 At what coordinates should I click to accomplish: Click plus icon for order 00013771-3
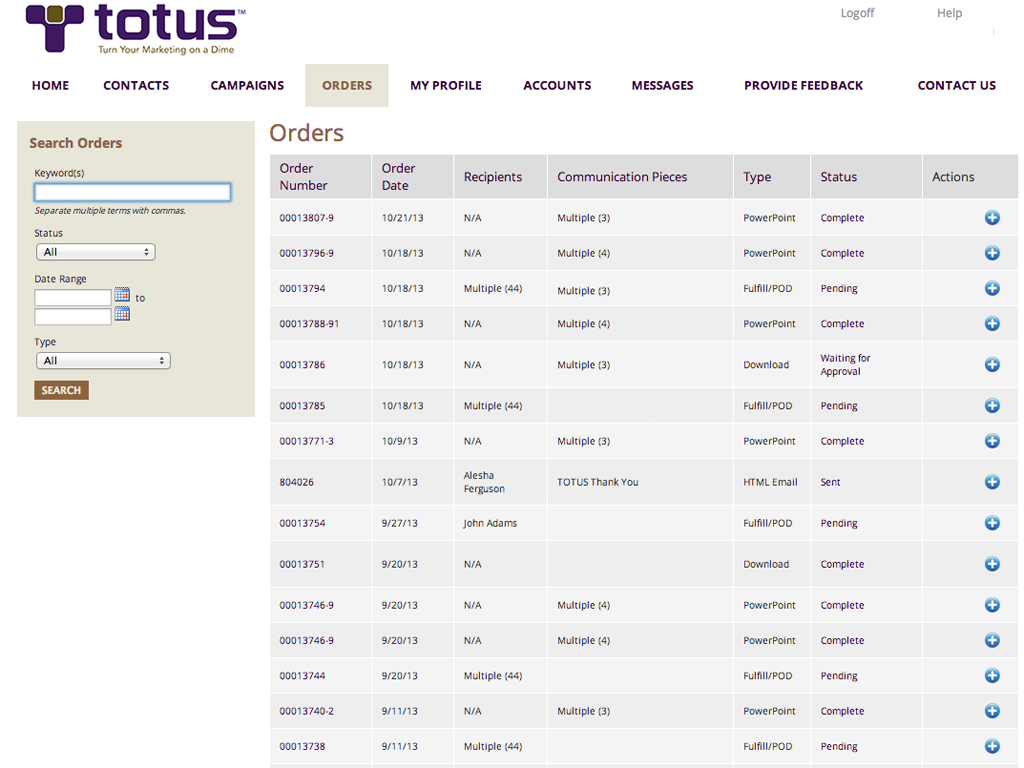tap(992, 441)
